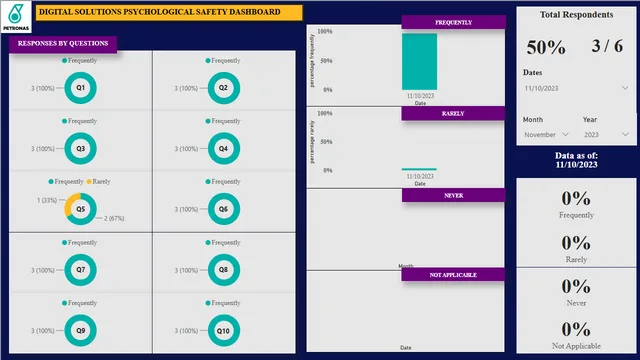Click the 11/10/2023 axis label in Frequently chart

[420, 96]
